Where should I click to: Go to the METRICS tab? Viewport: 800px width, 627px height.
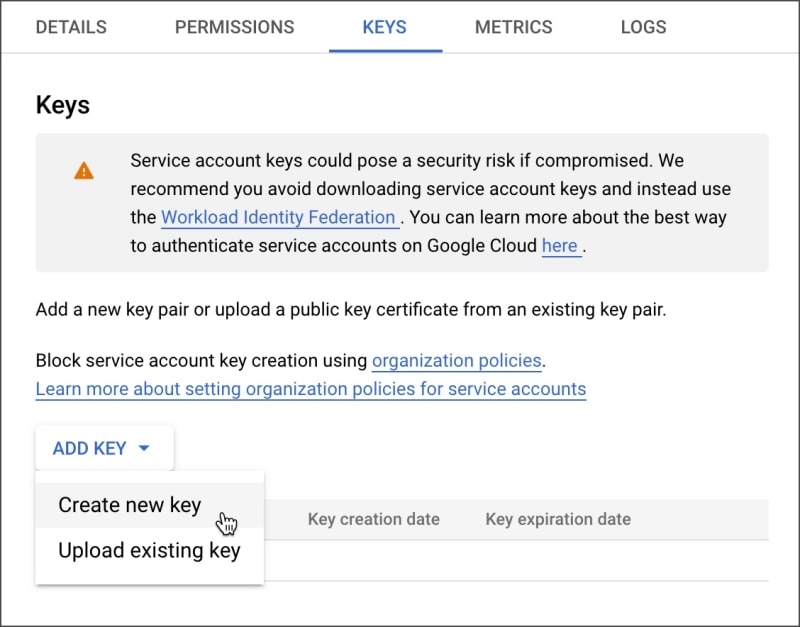(513, 27)
